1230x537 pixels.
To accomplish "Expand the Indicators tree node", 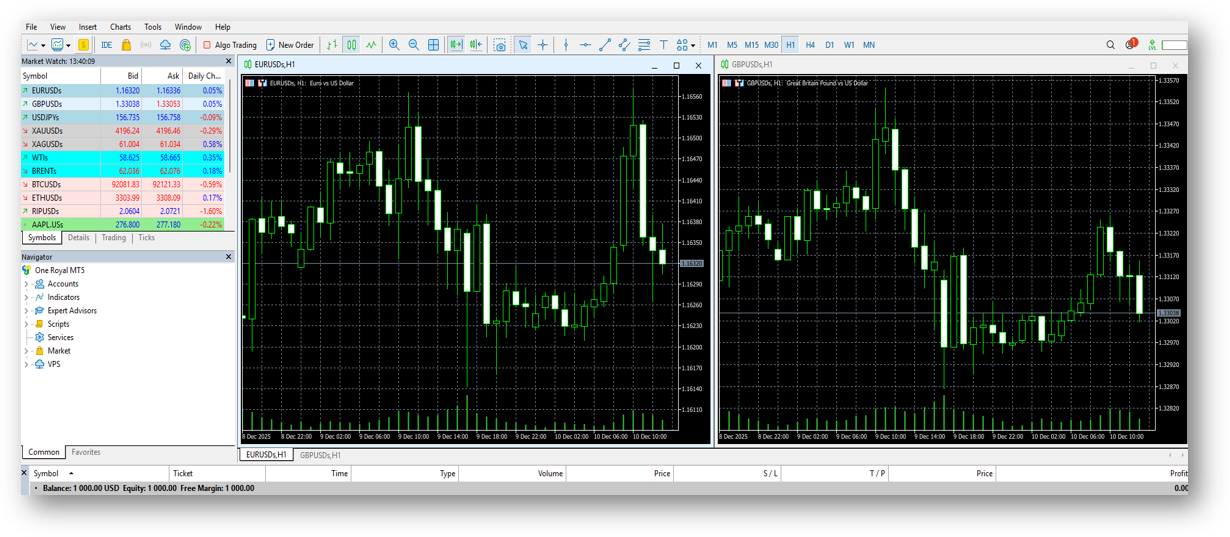I will click(x=27, y=298).
